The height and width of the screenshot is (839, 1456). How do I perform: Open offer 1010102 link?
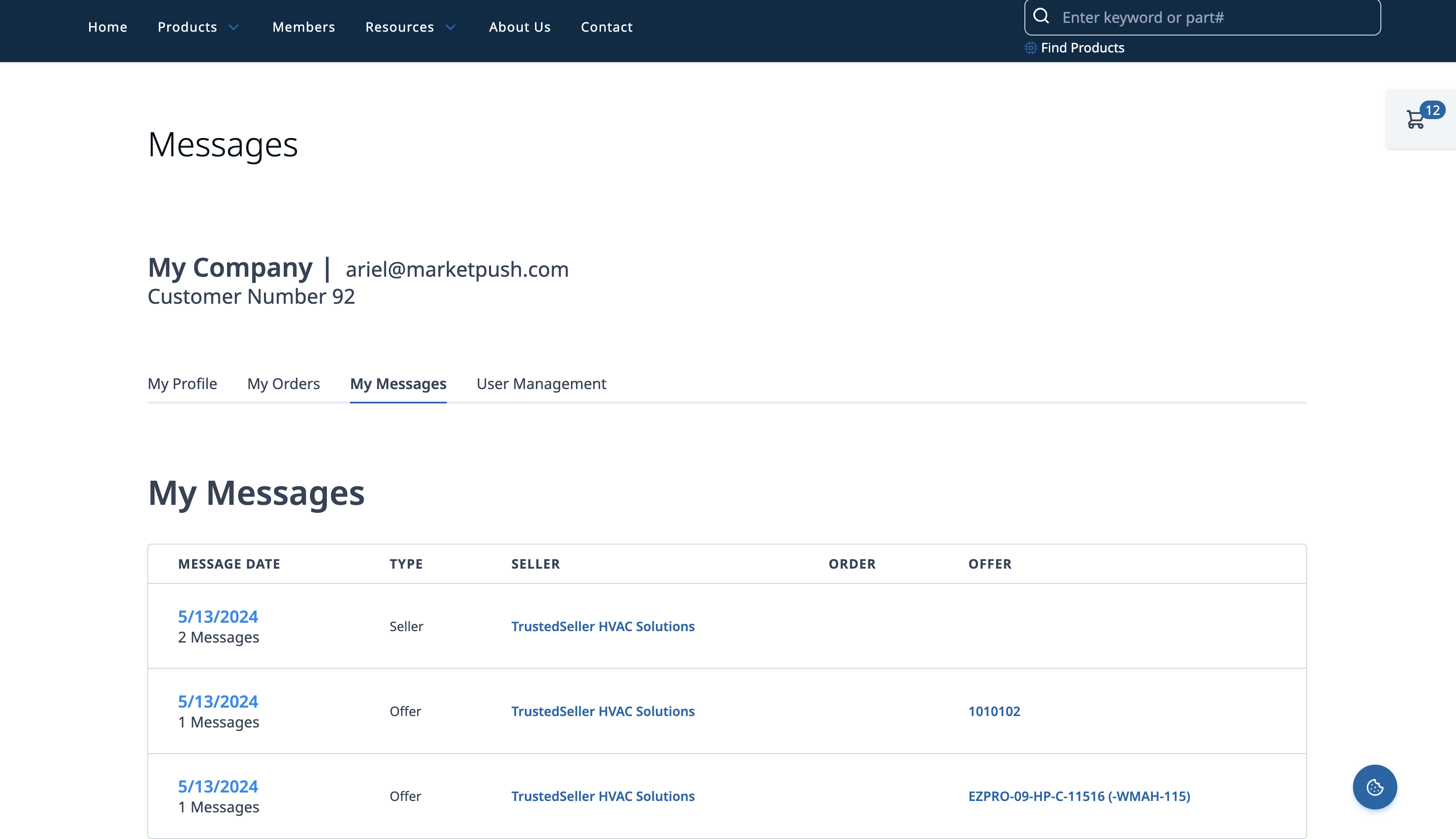(x=994, y=711)
